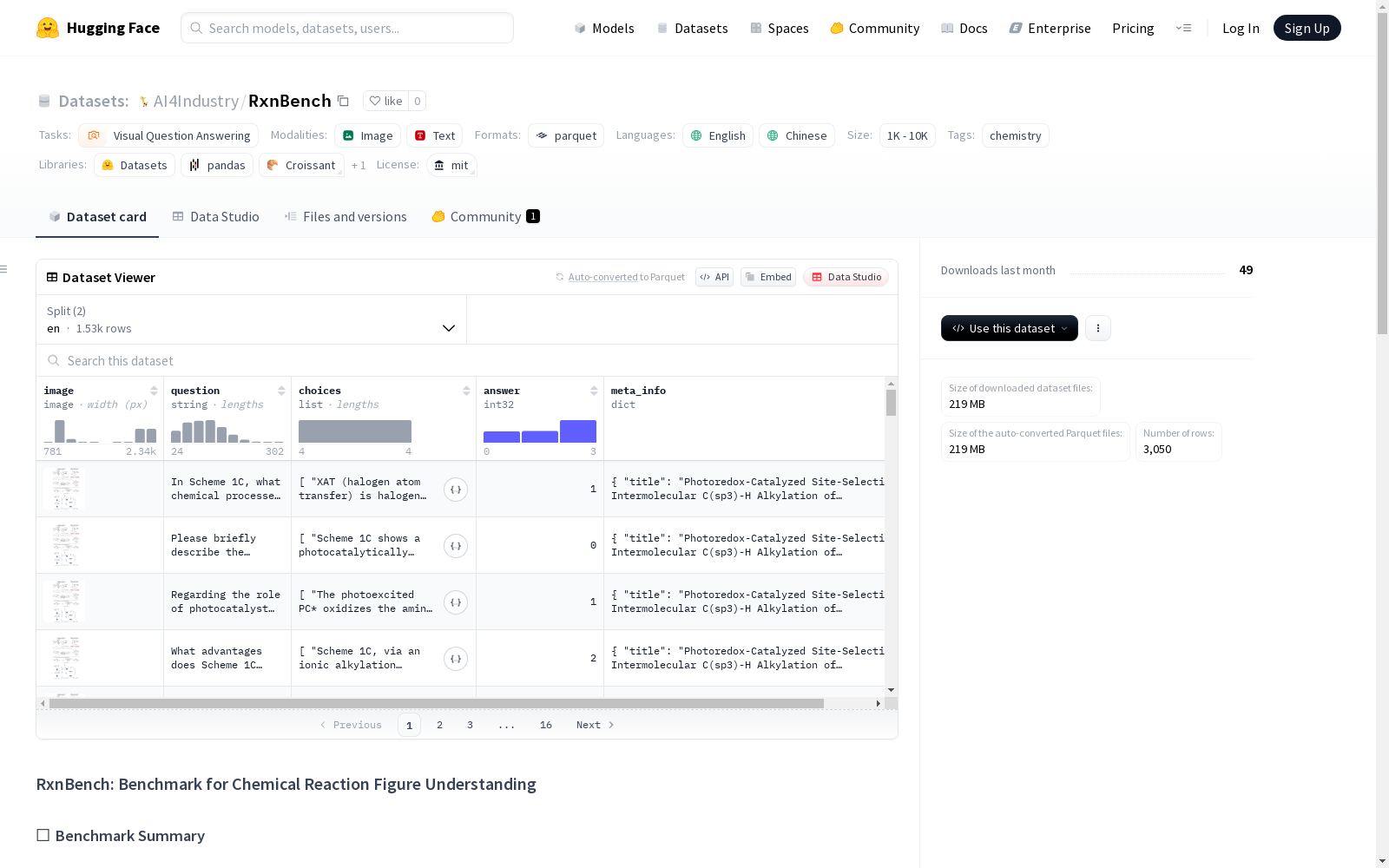Focus the search models, datasets, users field

click(x=347, y=28)
